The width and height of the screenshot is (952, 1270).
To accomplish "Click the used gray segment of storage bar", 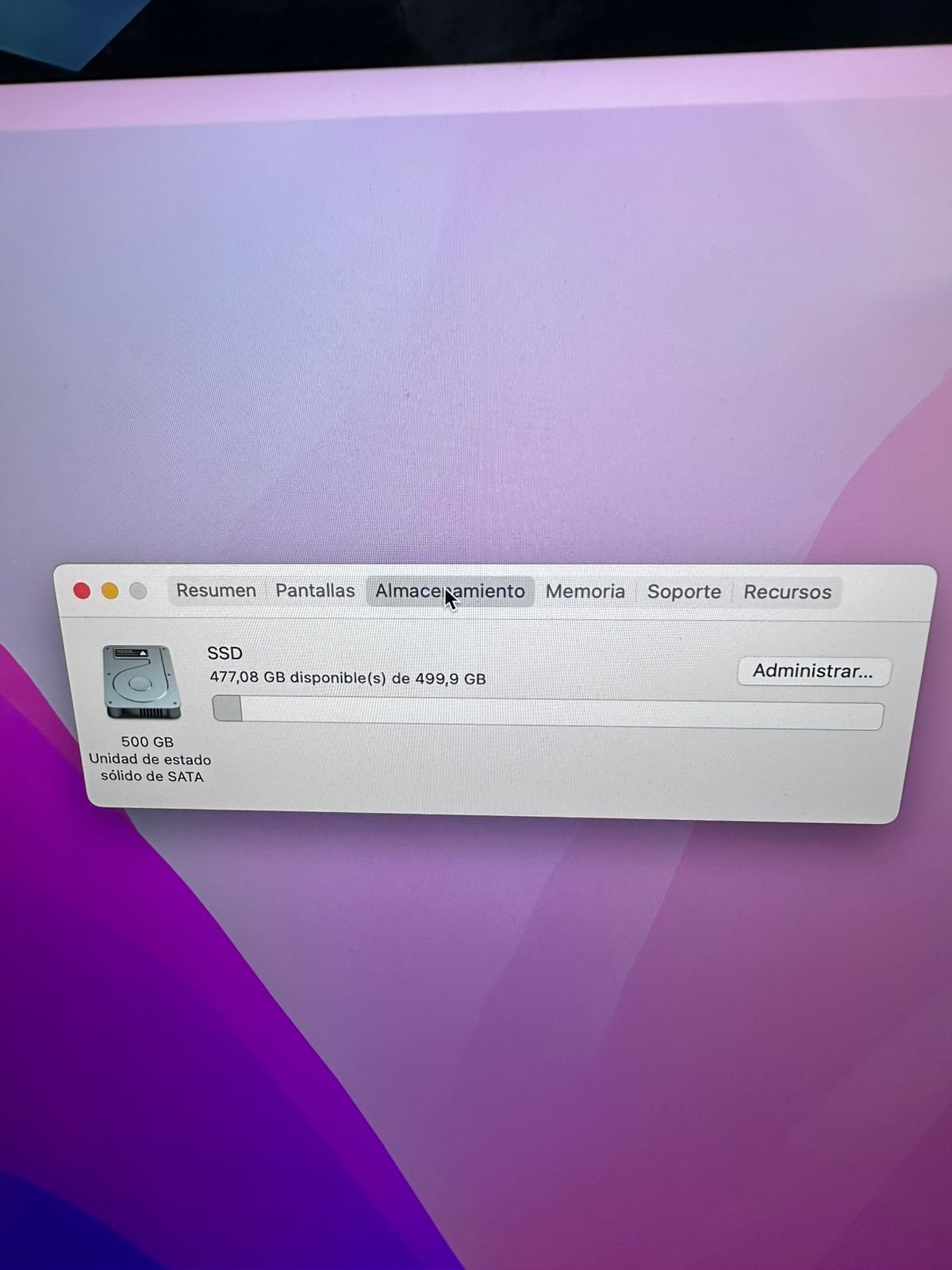I will [228, 709].
